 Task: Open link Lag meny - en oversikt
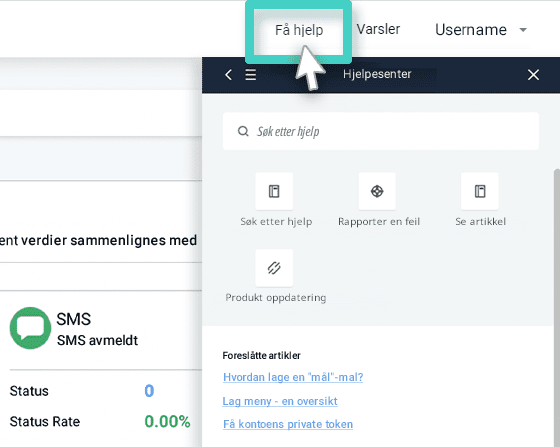pyautogui.click(x=280, y=401)
